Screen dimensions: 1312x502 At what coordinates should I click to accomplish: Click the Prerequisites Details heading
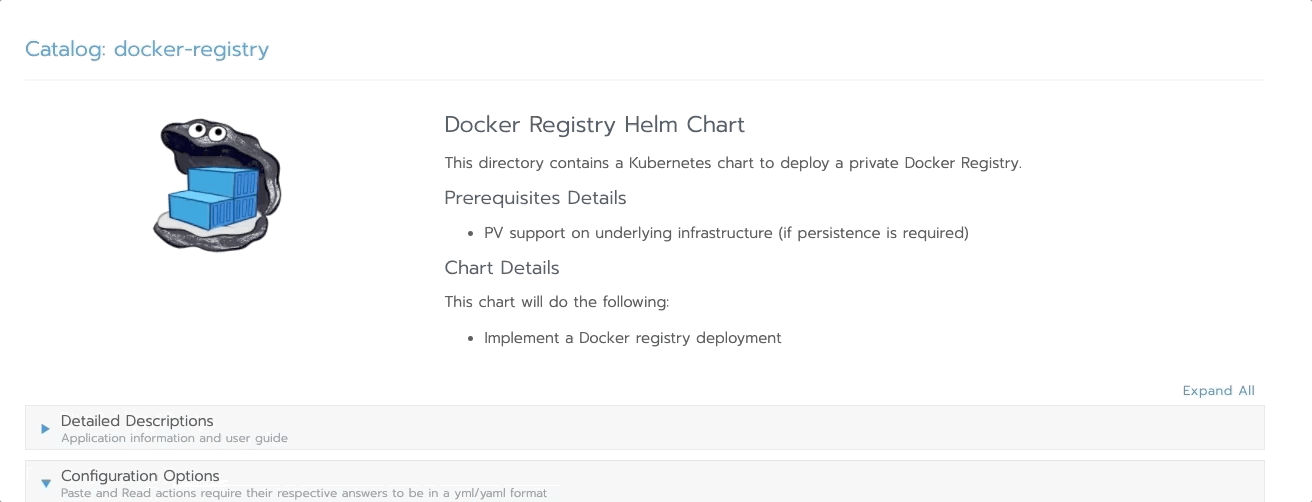[535, 198]
